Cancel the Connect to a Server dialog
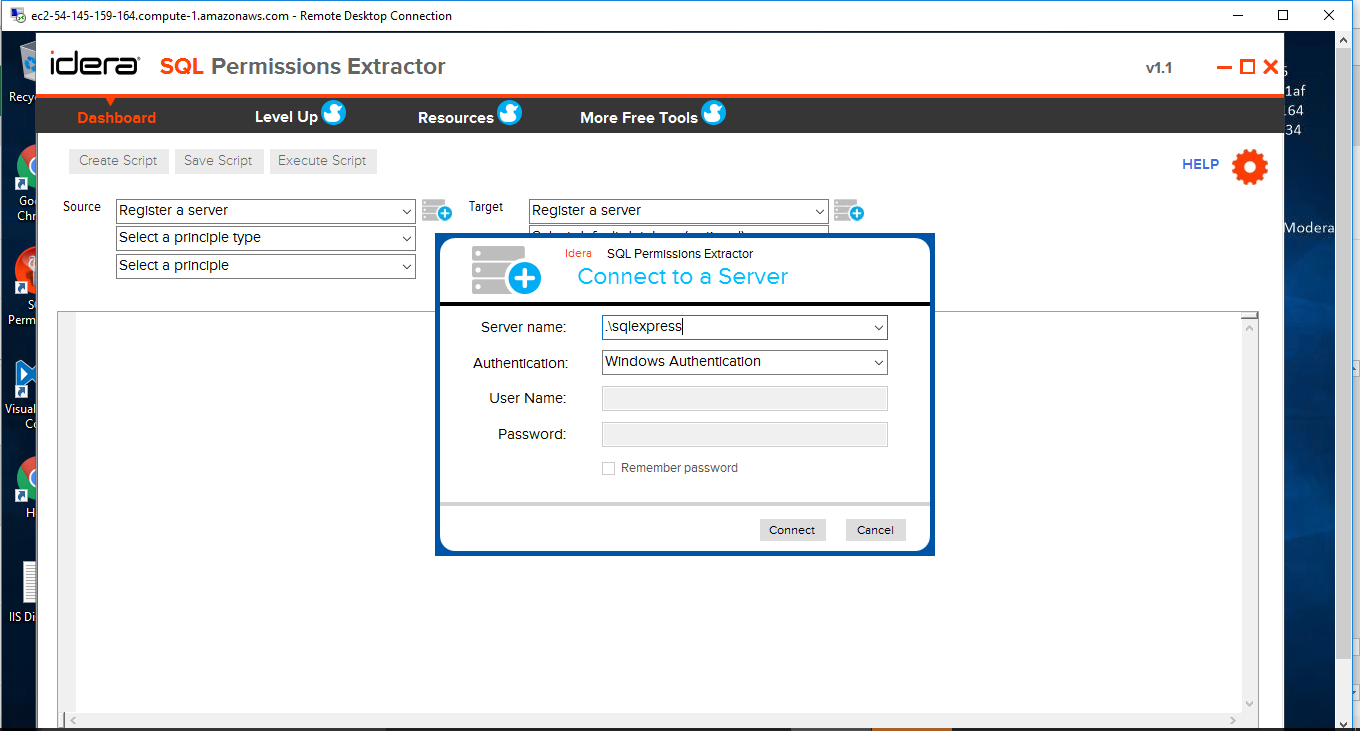The width and height of the screenshot is (1360, 731). (875, 529)
